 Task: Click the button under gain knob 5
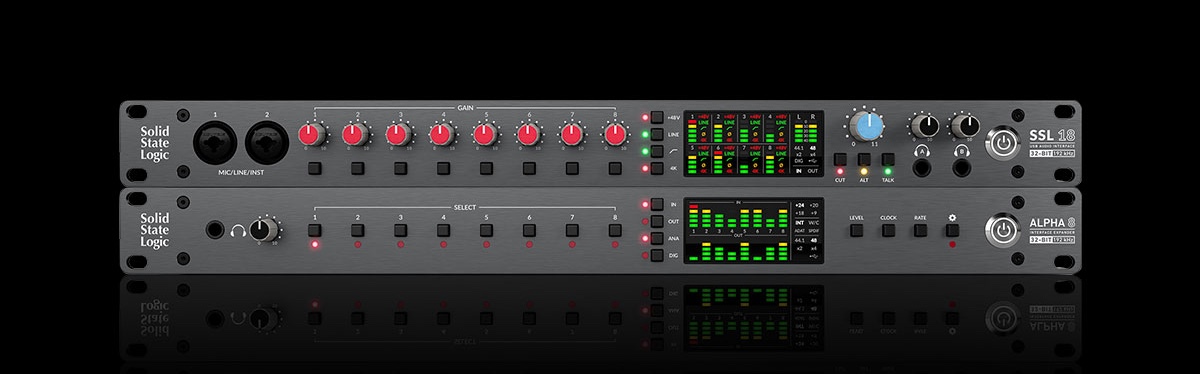(486, 167)
